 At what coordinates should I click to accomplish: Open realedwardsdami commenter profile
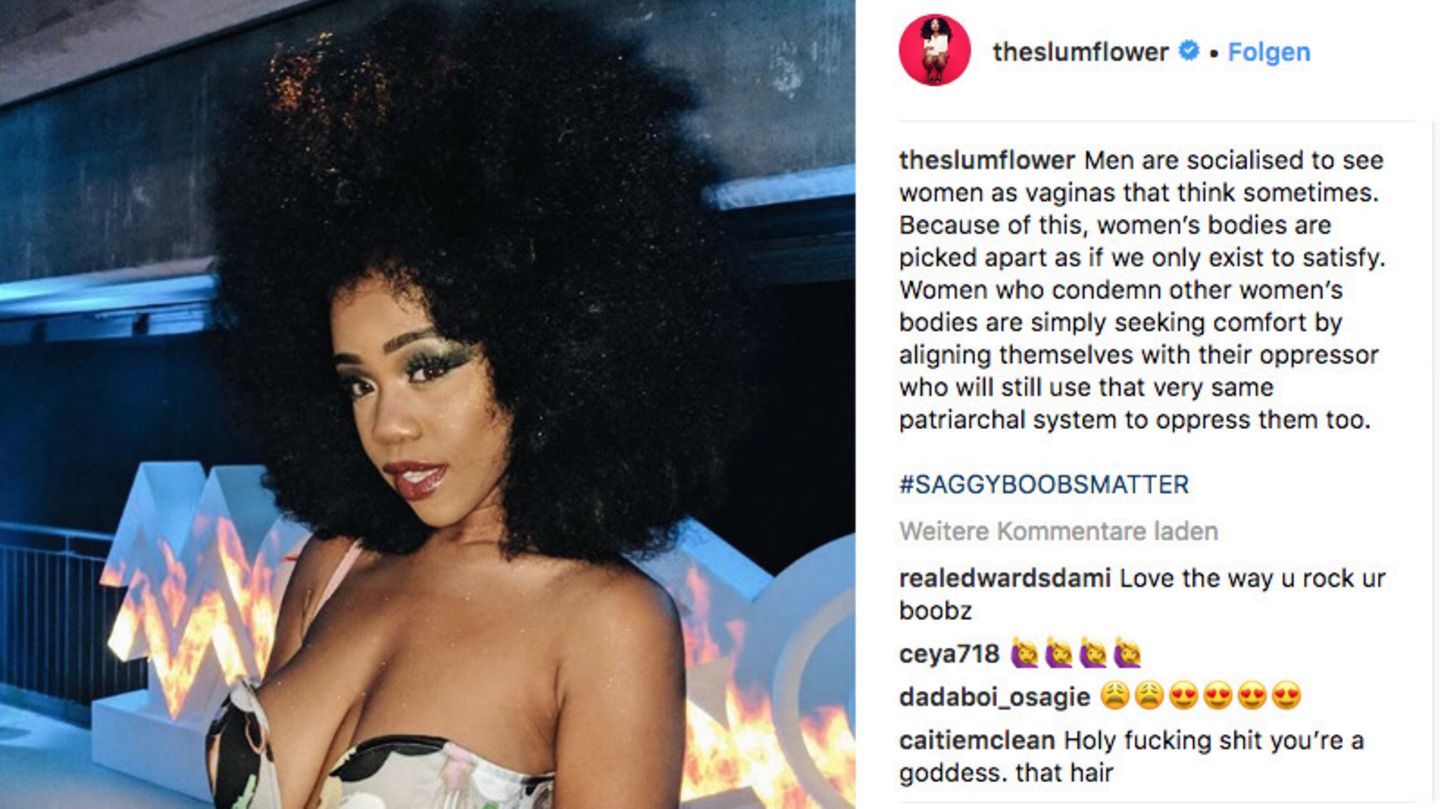[x=1005, y=578]
